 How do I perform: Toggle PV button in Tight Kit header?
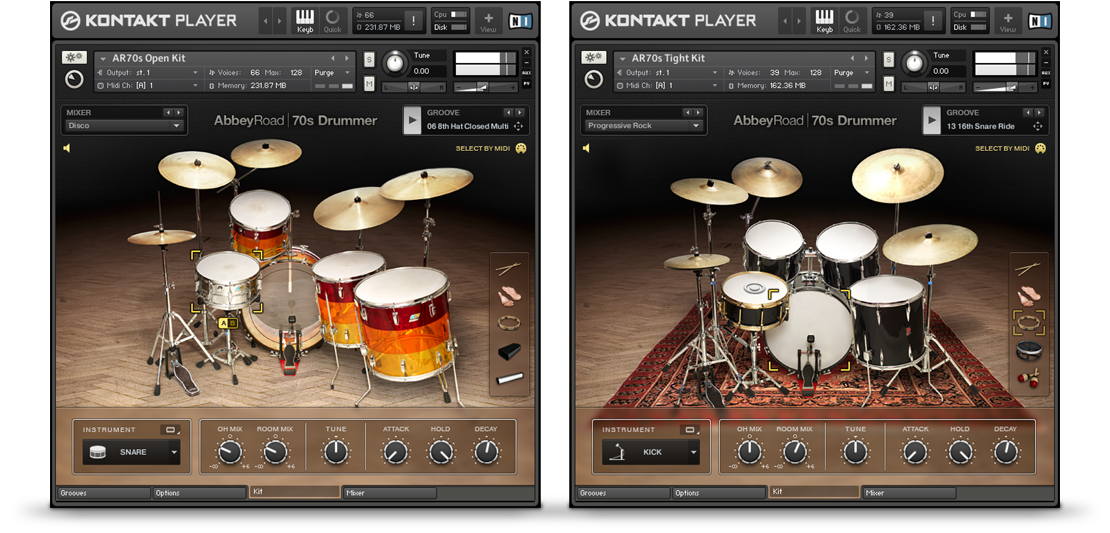1046,84
